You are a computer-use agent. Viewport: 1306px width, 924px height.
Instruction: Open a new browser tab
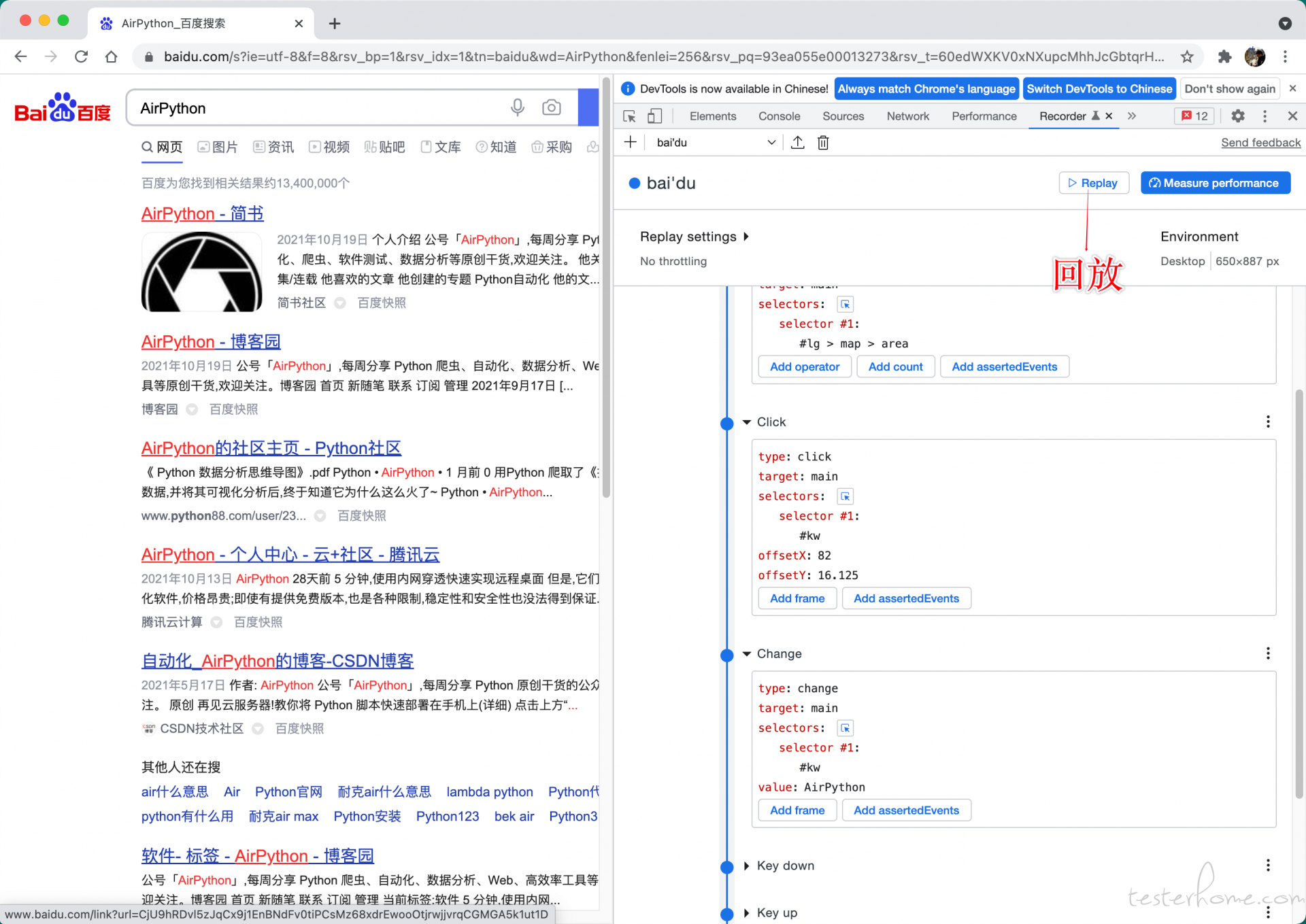(335, 23)
